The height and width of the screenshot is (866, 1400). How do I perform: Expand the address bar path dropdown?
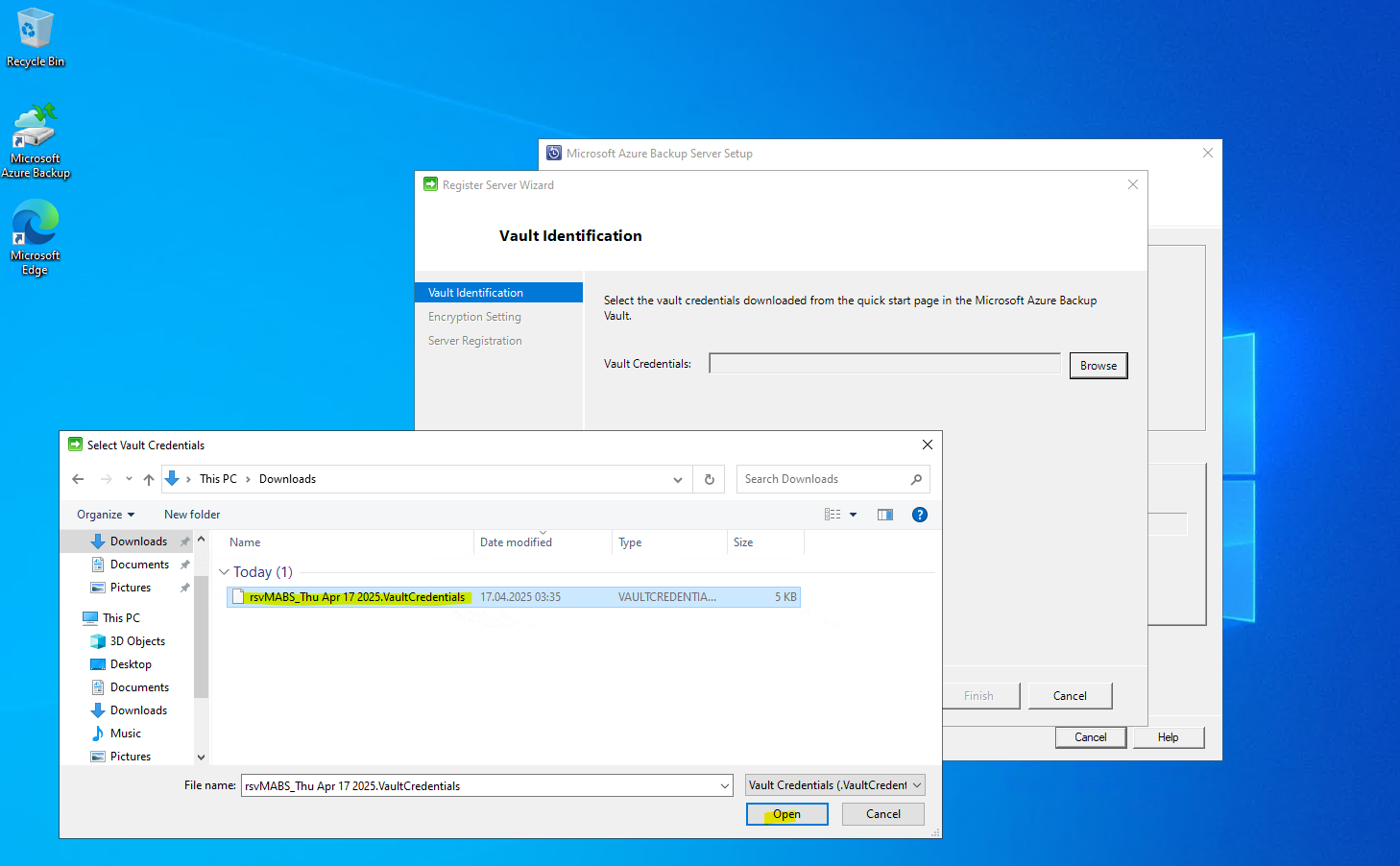[x=678, y=479]
